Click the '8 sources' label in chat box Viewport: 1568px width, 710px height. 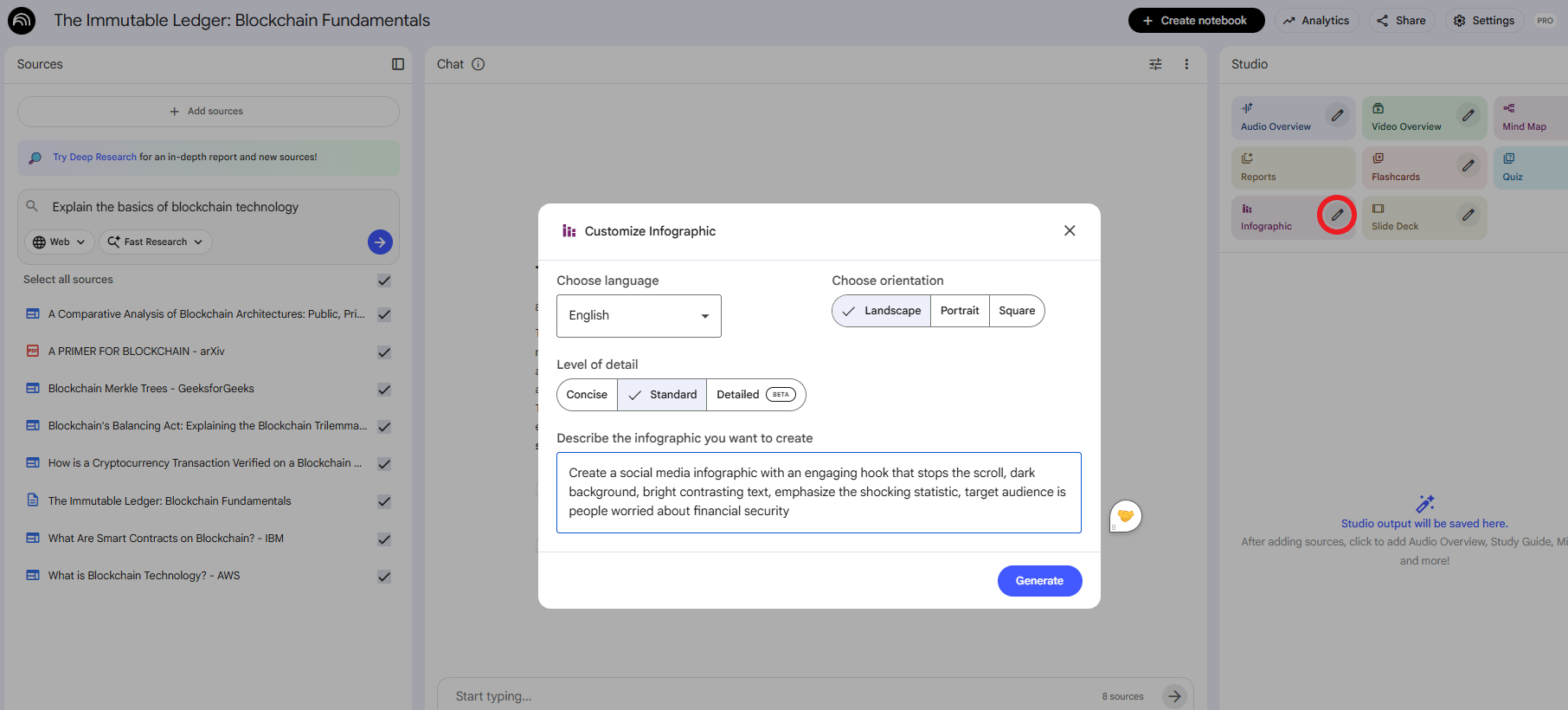[x=1122, y=696]
